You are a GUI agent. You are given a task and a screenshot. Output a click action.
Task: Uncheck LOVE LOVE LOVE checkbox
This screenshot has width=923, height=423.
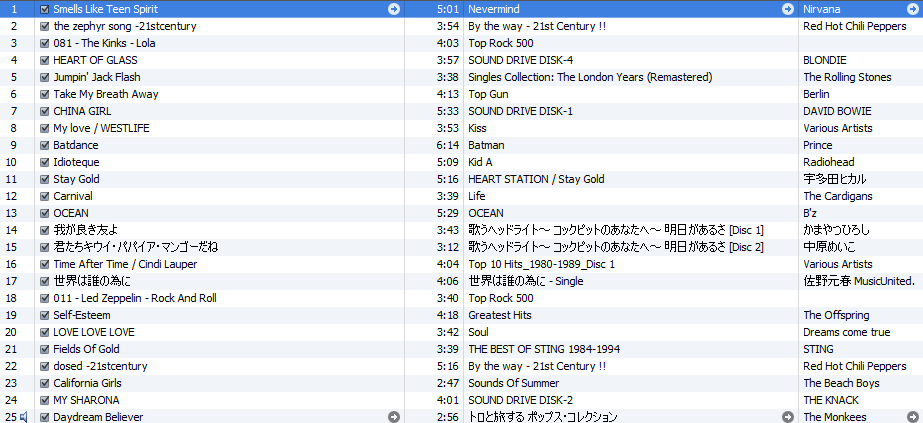click(45, 332)
